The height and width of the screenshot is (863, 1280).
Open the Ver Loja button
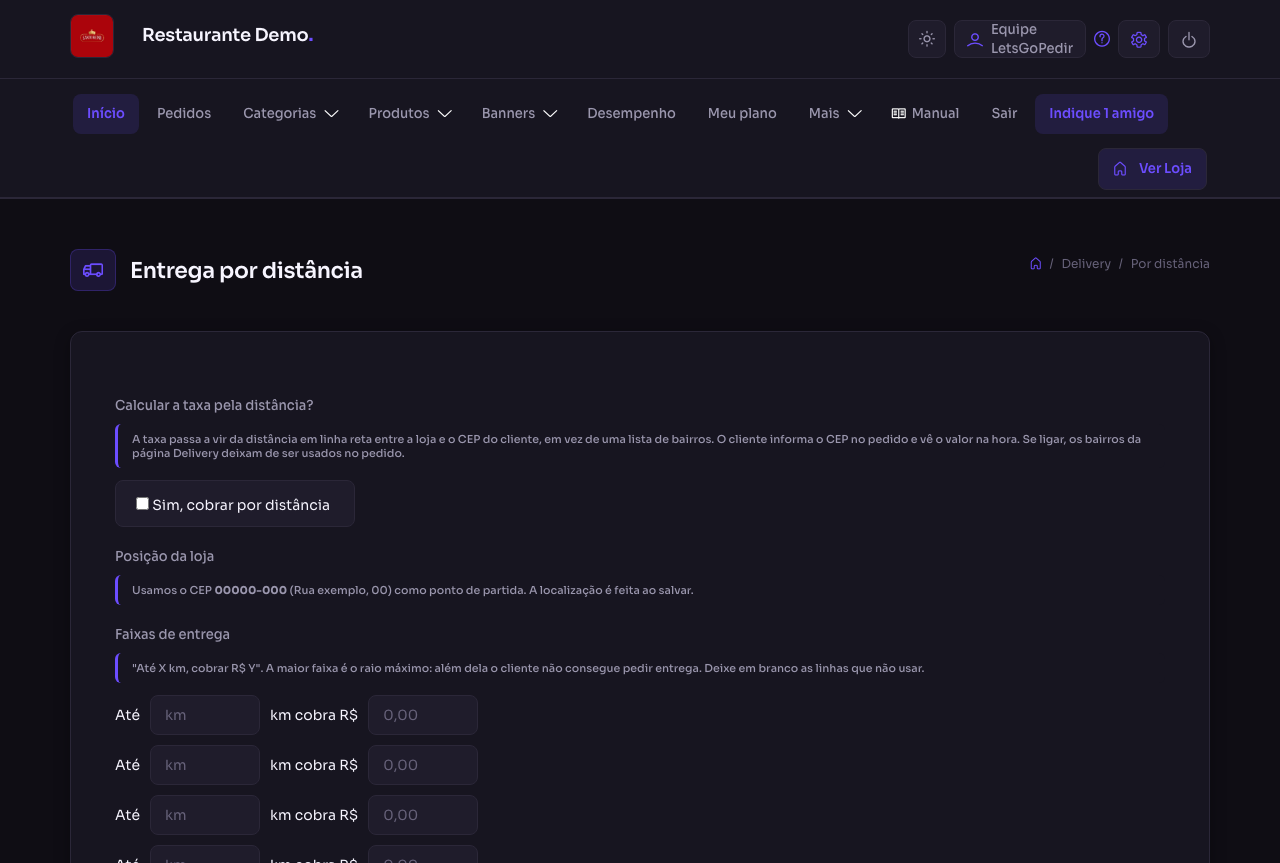1152,169
